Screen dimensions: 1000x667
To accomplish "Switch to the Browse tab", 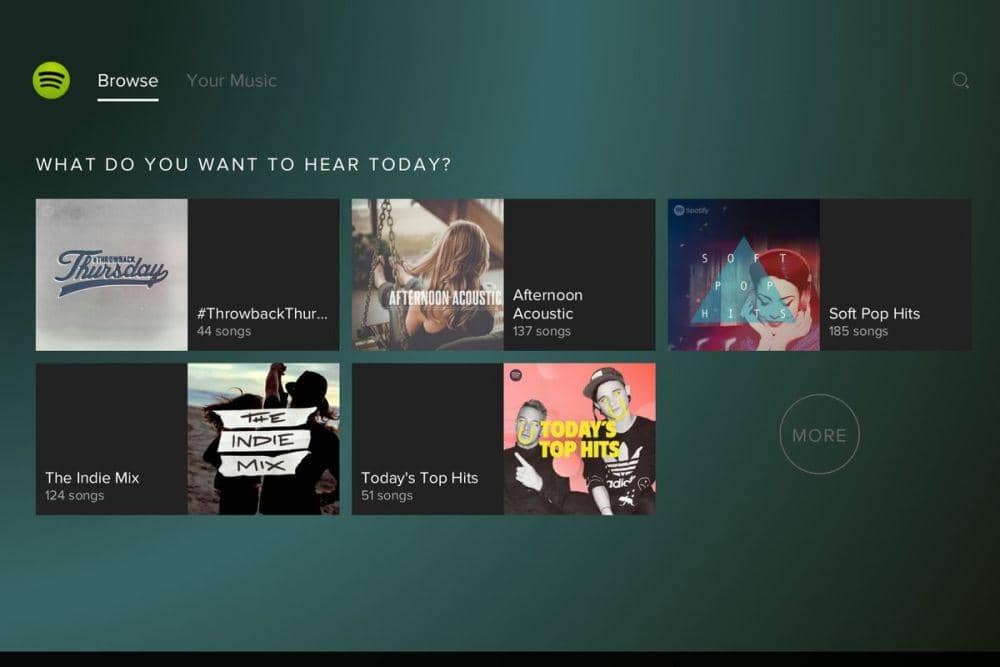I will pos(127,81).
